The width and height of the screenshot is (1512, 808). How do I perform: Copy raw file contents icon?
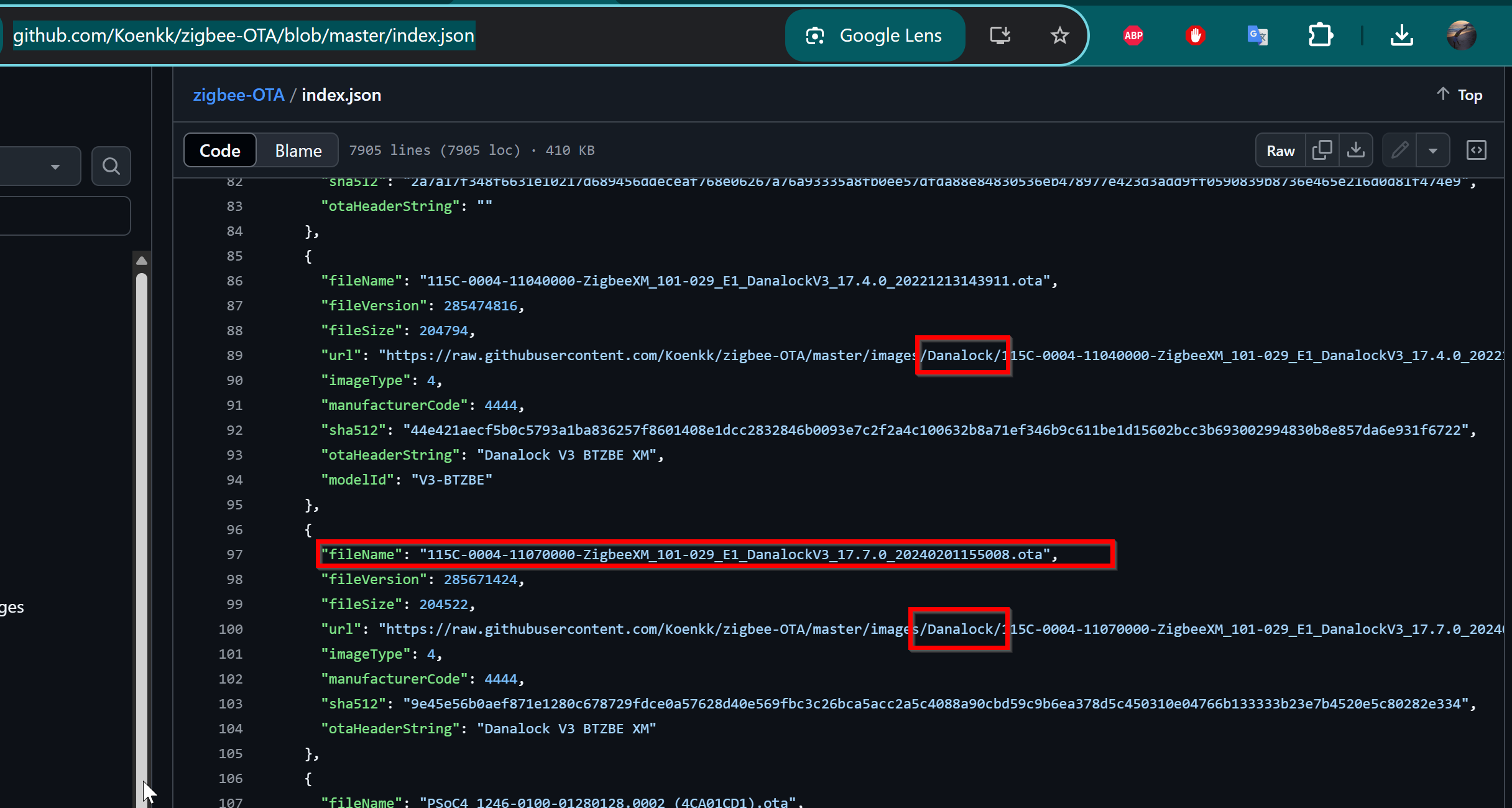click(x=1322, y=151)
